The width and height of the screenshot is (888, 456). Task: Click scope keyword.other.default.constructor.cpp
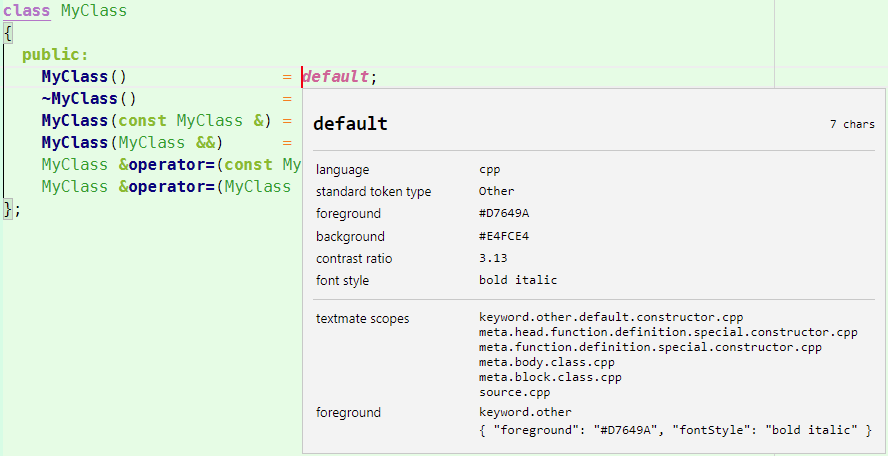coord(611,317)
